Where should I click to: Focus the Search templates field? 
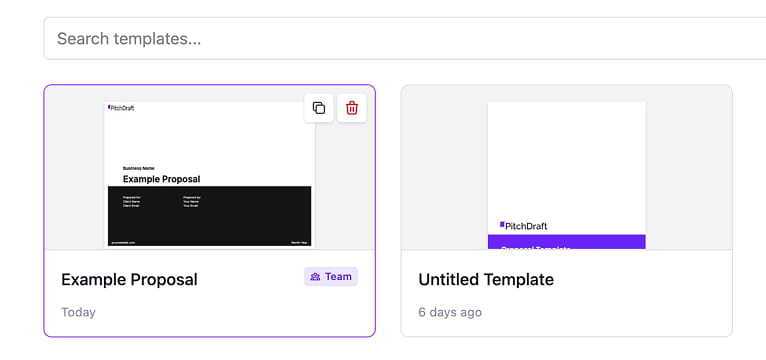pyautogui.click(x=404, y=39)
